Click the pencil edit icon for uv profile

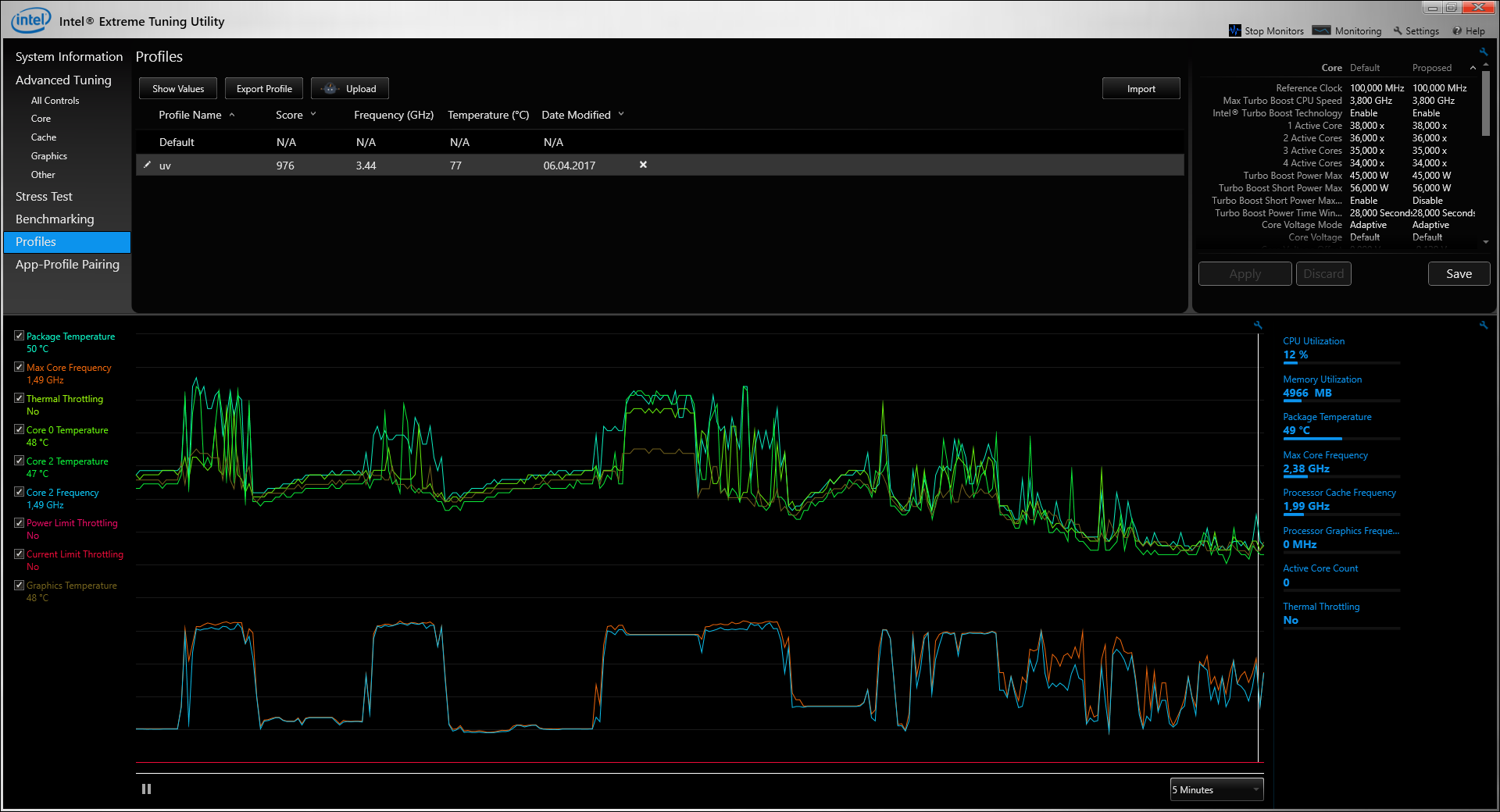pos(147,165)
